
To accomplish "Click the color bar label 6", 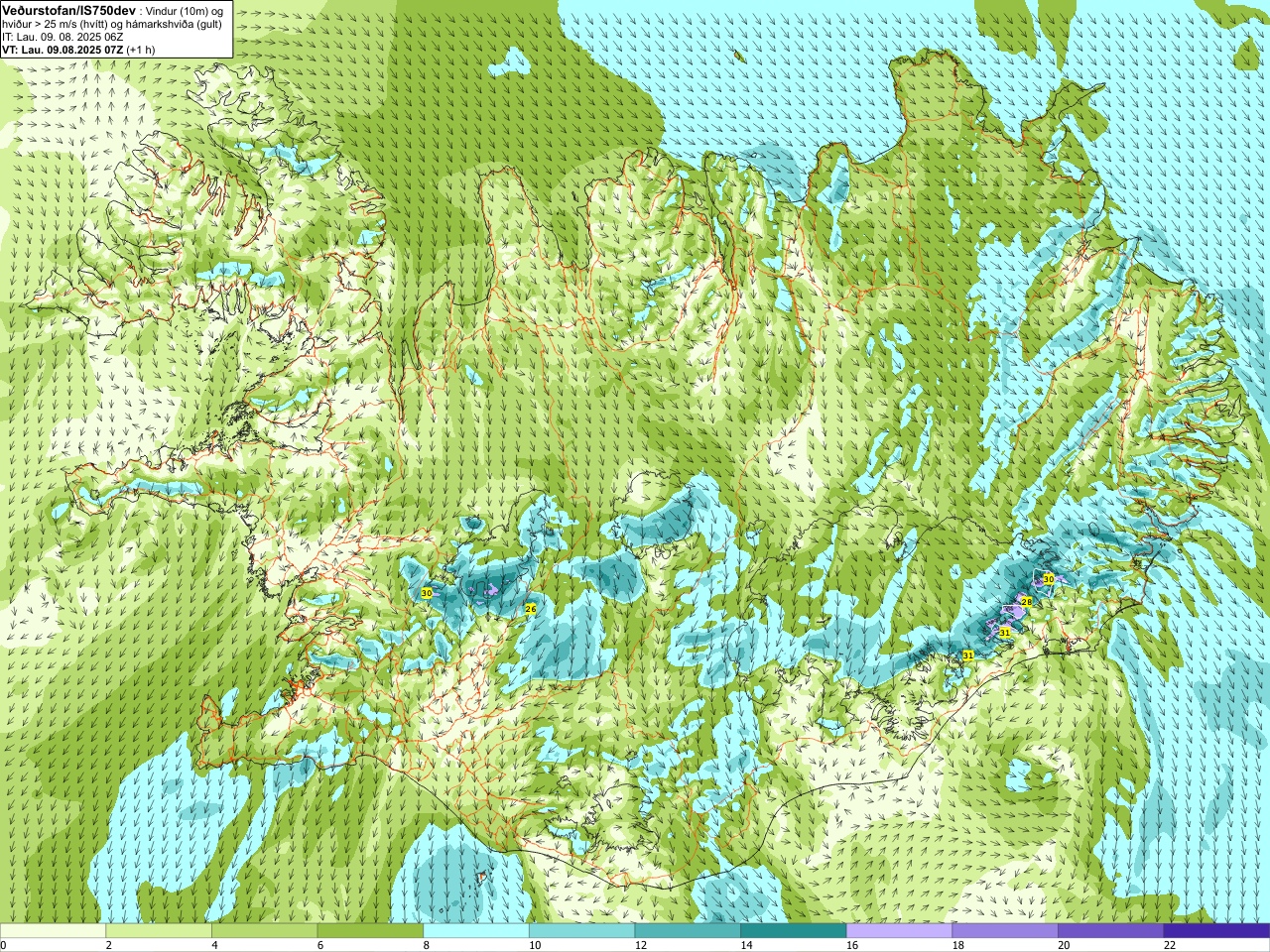I will (320, 946).
